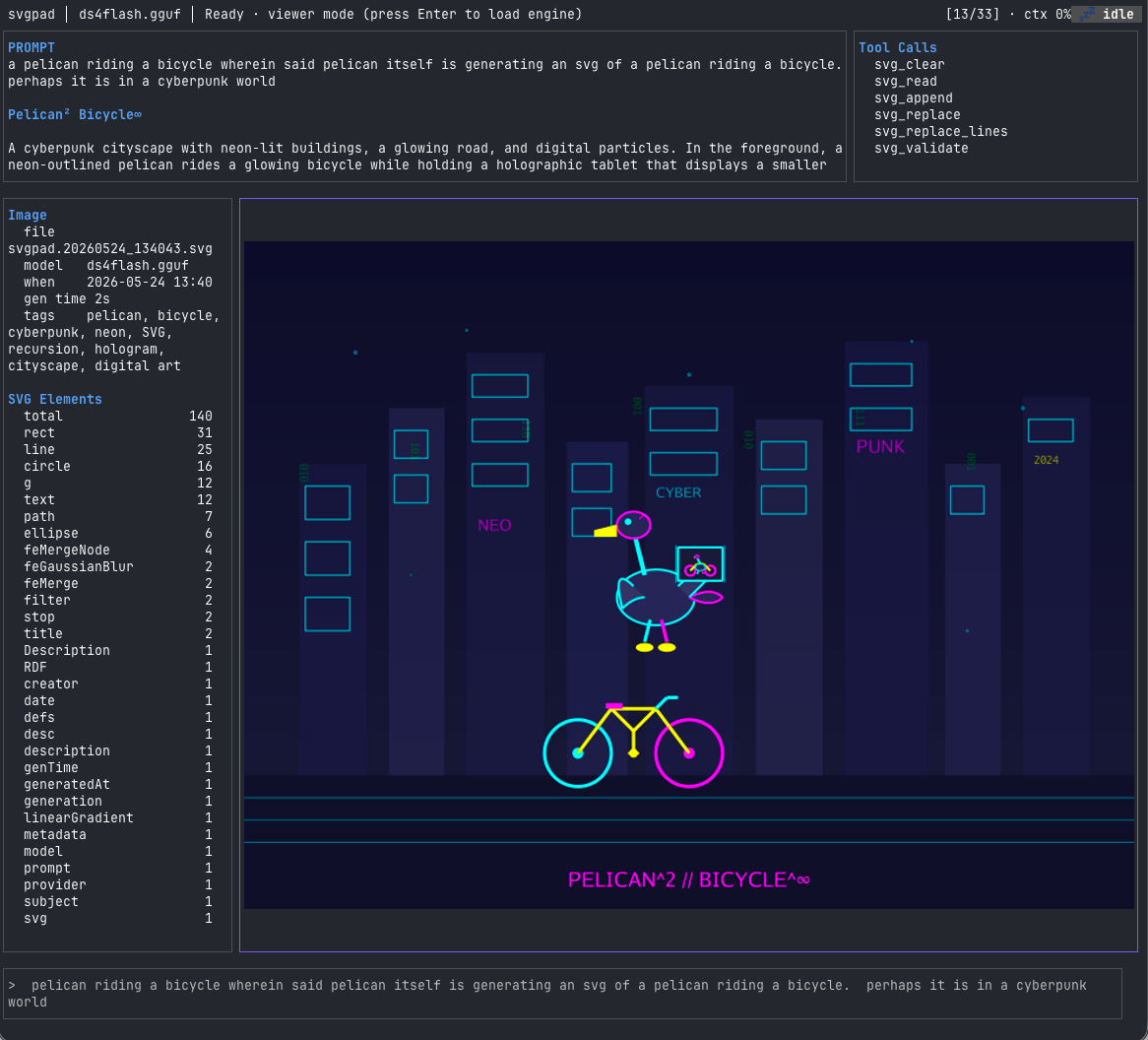
Task: Select the 'genTime 1' row
Action: [118, 767]
